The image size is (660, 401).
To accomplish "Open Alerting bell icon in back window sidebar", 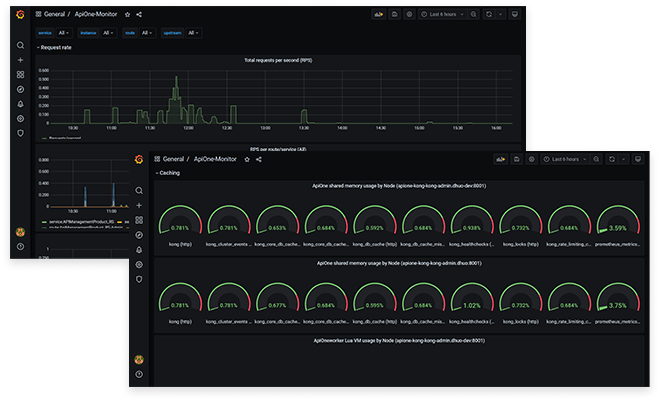I will tap(20, 104).
